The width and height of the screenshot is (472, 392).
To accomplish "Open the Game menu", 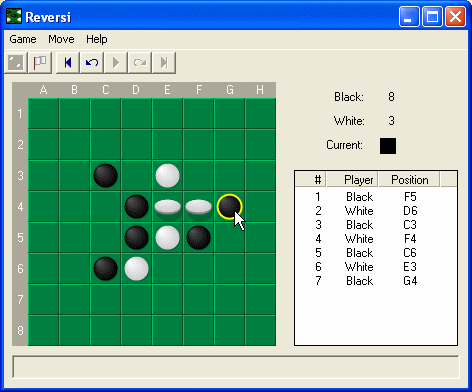I will (23, 39).
